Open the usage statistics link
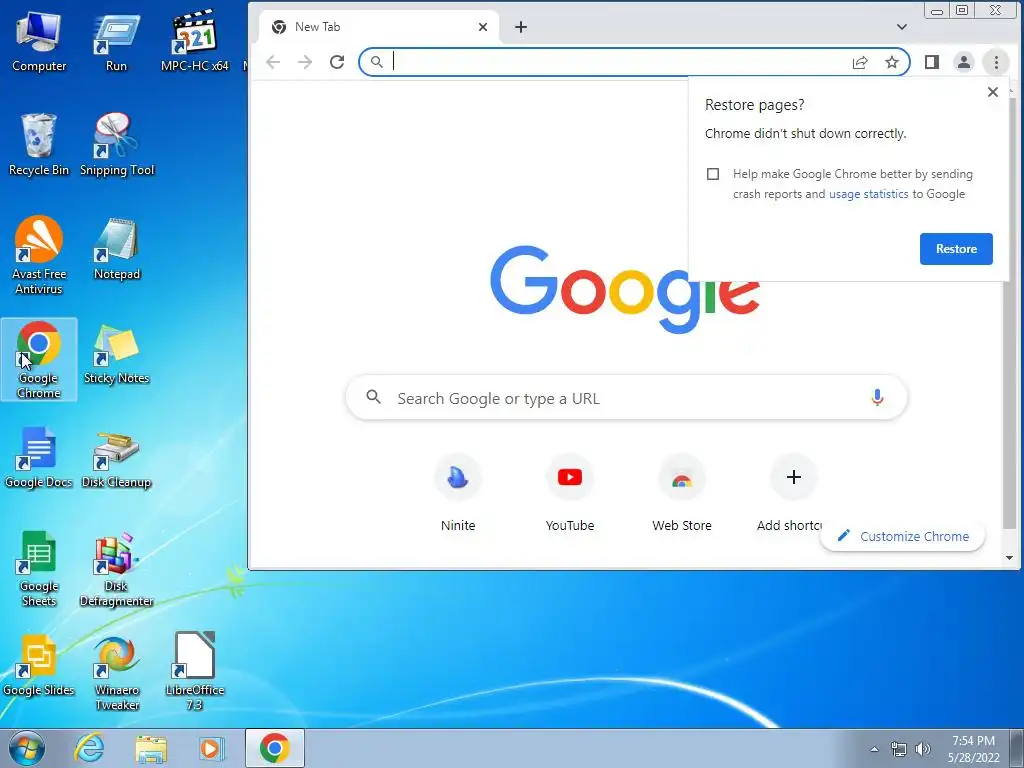1024x768 pixels. pos(869,194)
